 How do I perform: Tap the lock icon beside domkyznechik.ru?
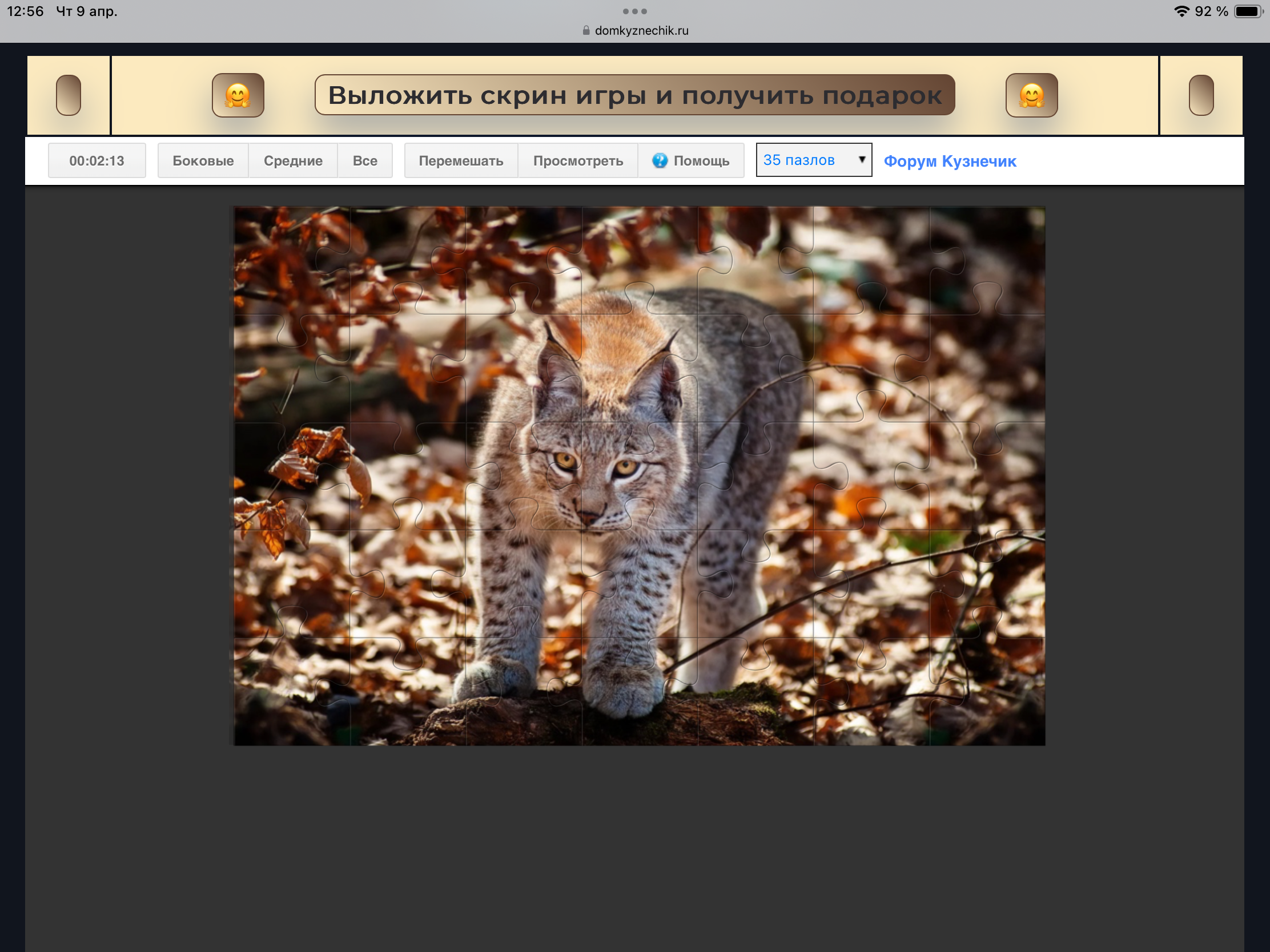586,30
